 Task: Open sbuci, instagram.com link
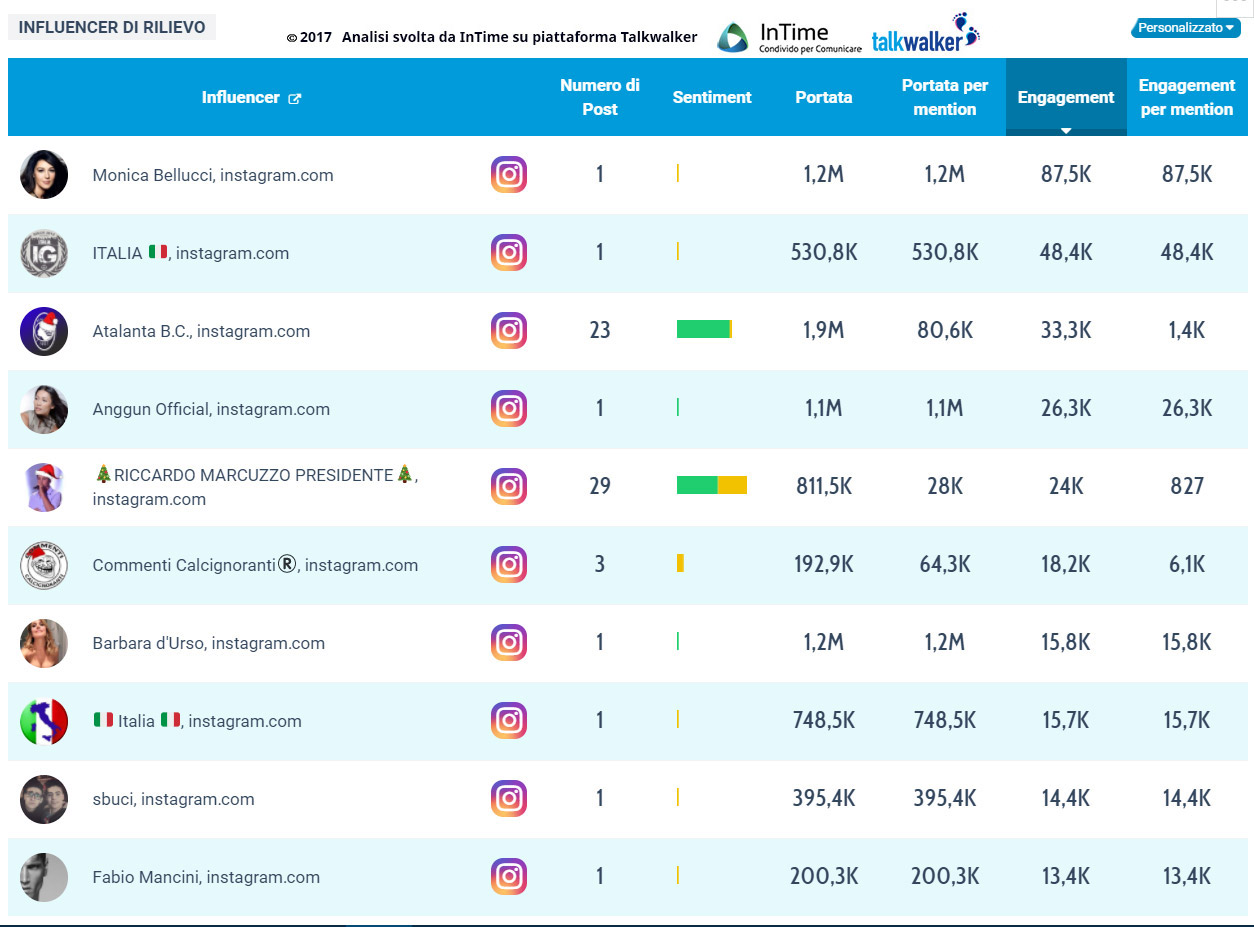click(173, 799)
